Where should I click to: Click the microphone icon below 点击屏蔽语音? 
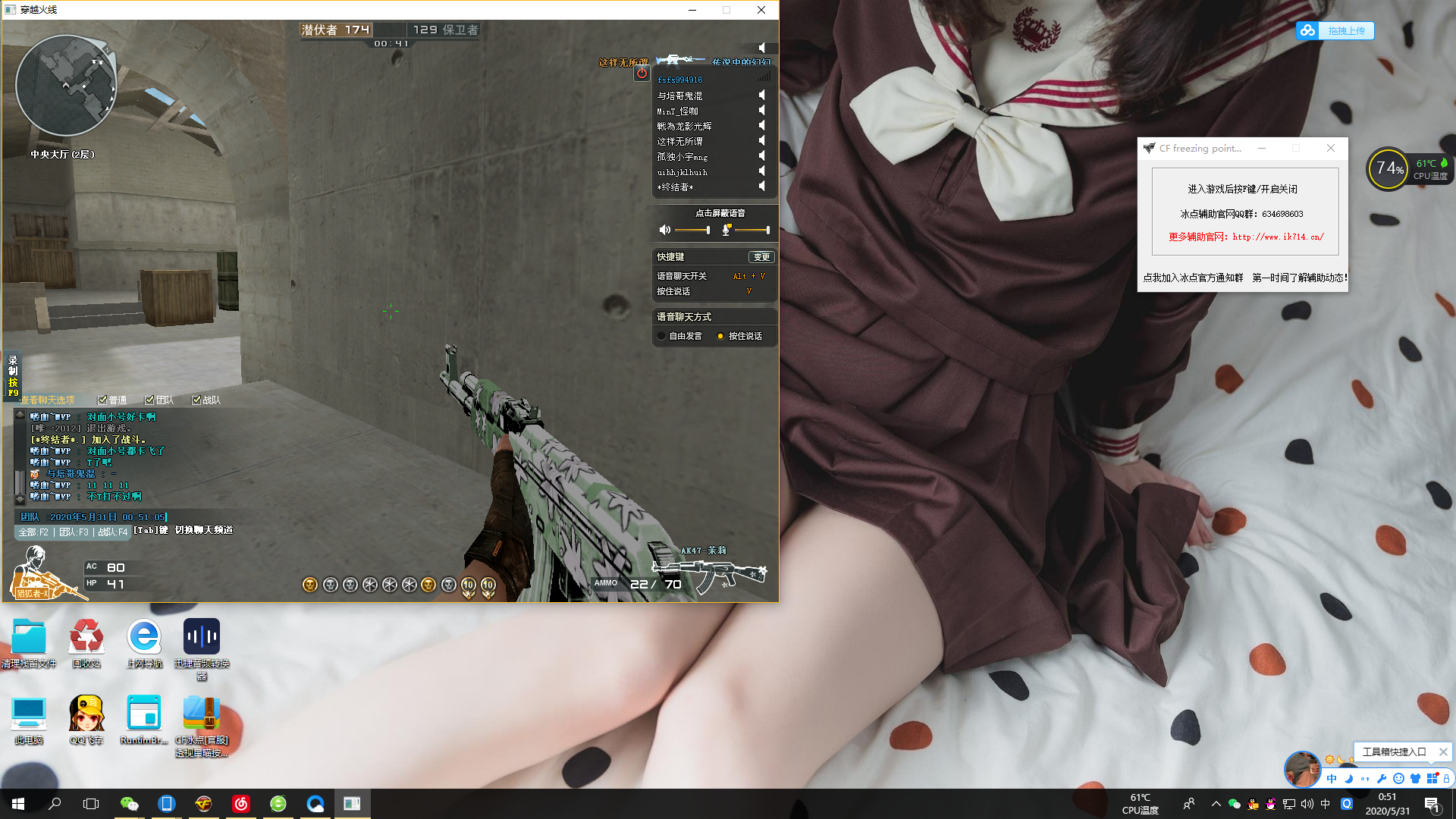[x=726, y=230]
